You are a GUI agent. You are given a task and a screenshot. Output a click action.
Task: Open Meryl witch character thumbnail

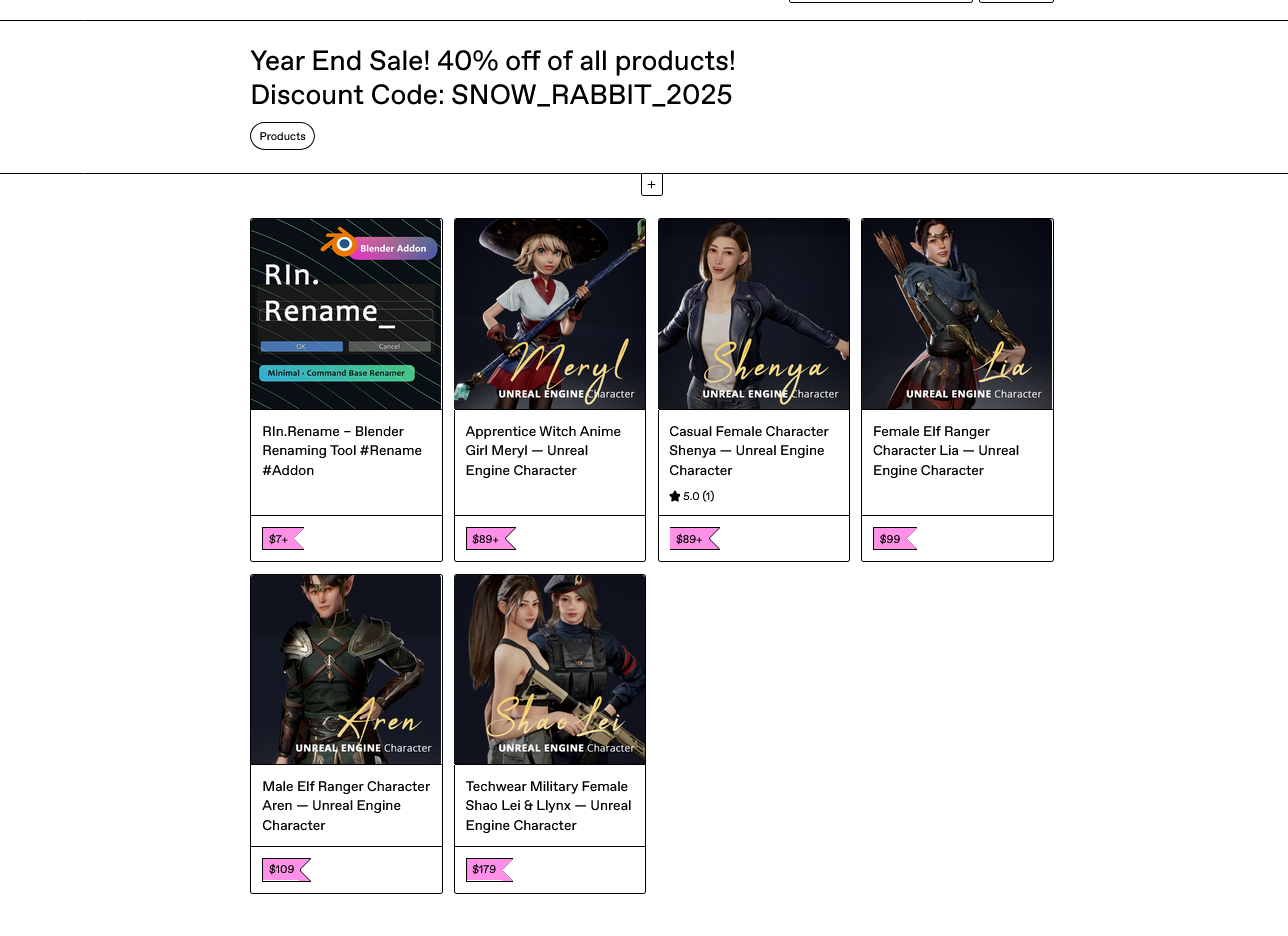(550, 314)
